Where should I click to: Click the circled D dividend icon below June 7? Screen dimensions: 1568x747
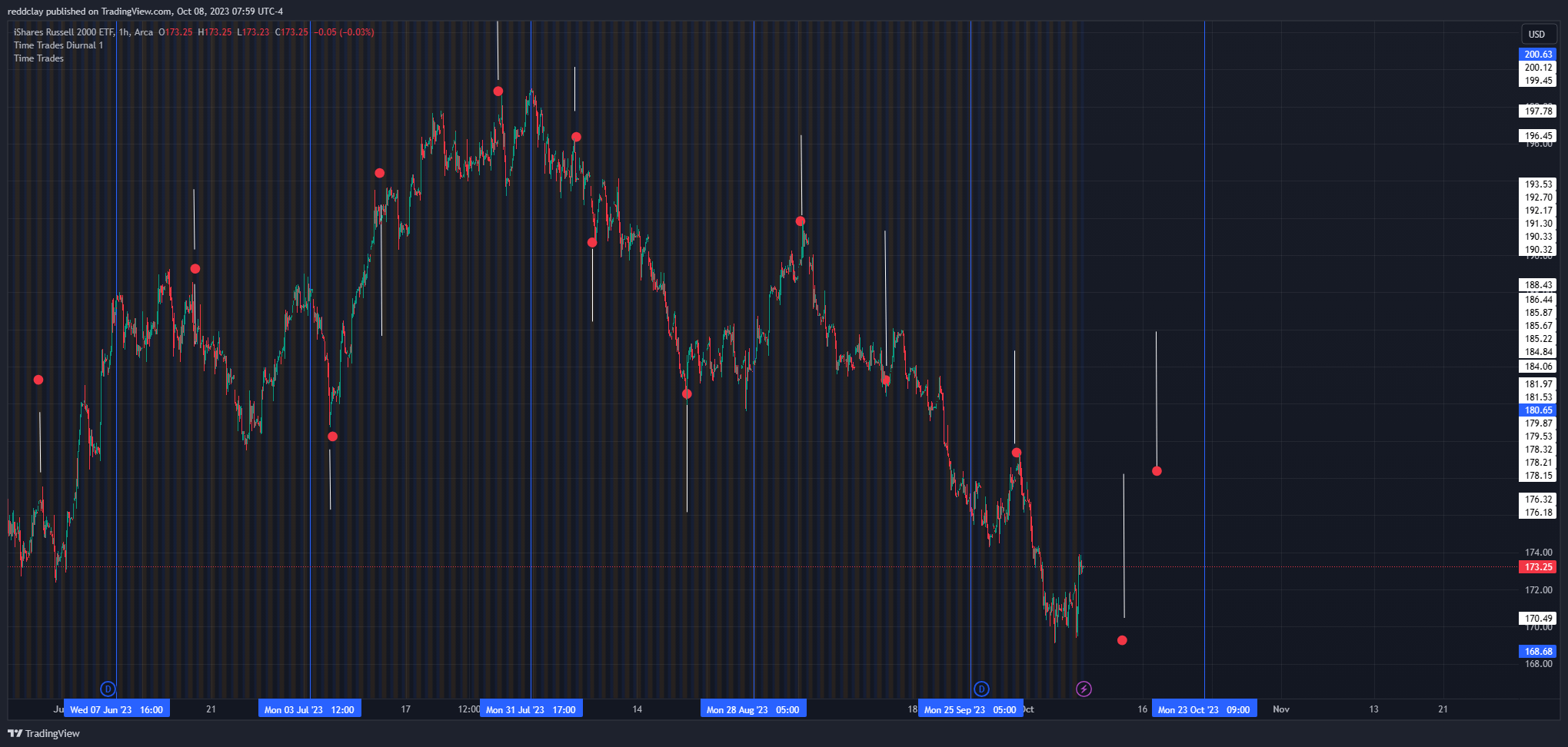(106, 689)
